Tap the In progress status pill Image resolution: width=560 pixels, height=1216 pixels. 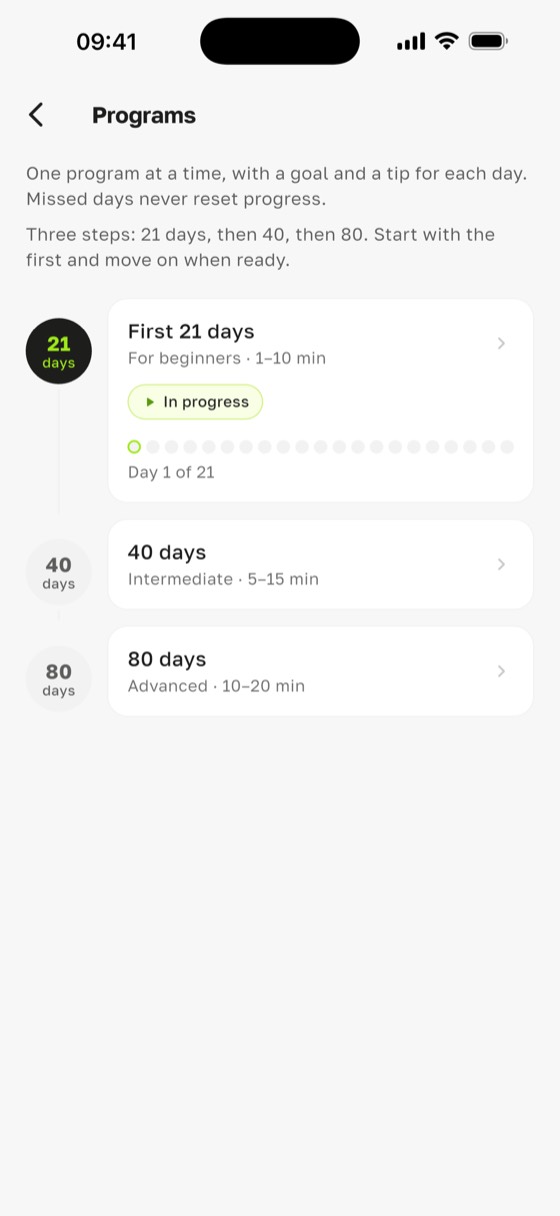coord(195,402)
